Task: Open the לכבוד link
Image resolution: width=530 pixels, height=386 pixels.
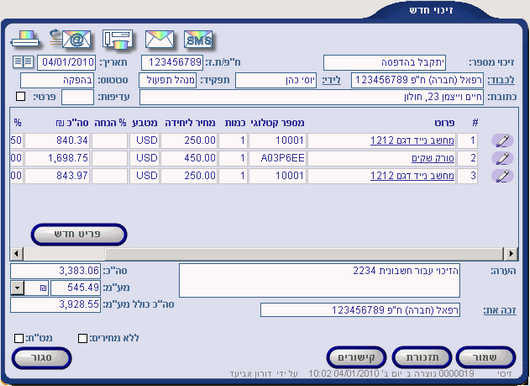Action: [x=501, y=80]
